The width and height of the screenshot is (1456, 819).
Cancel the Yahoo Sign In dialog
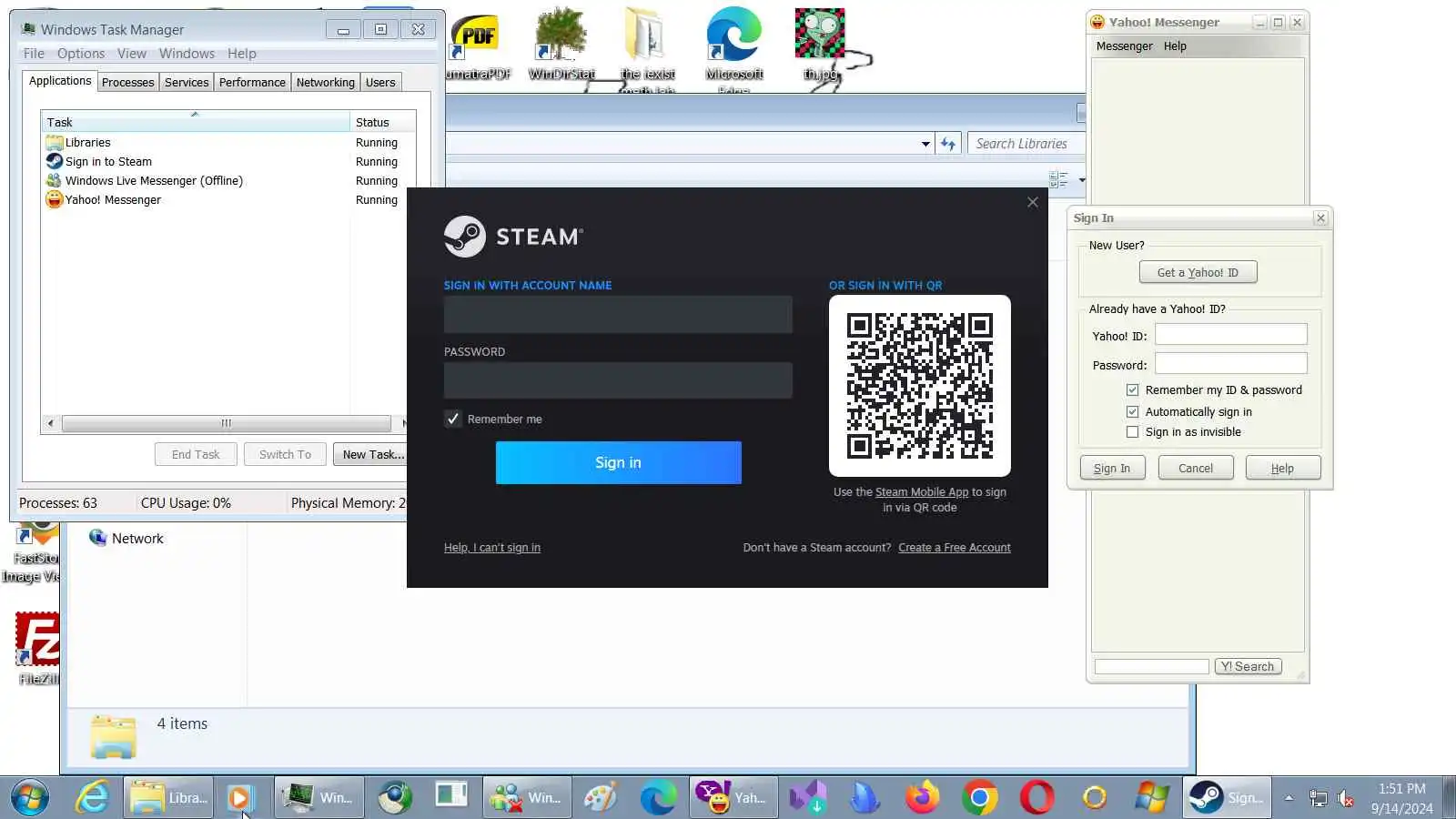pyautogui.click(x=1196, y=469)
